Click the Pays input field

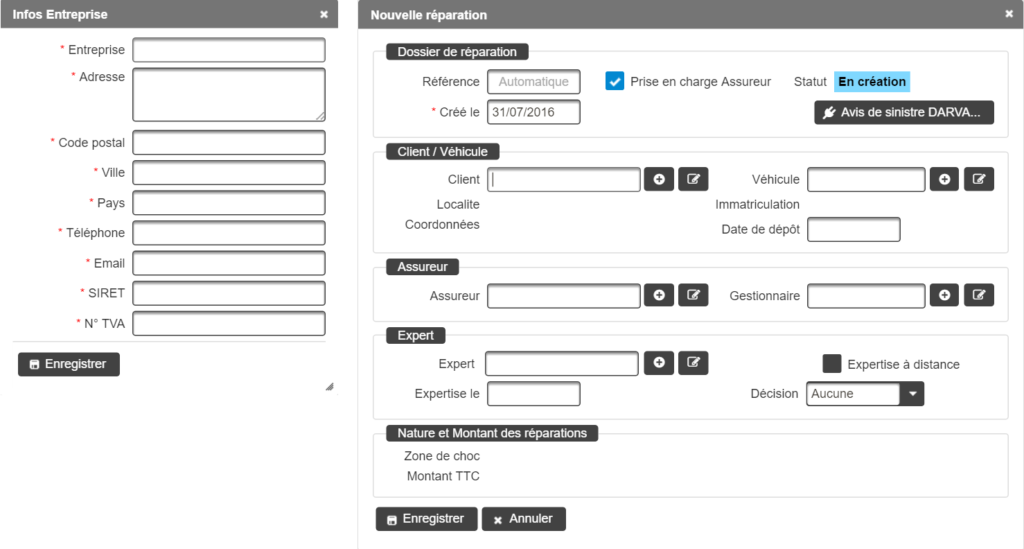[x=229, y=203]
